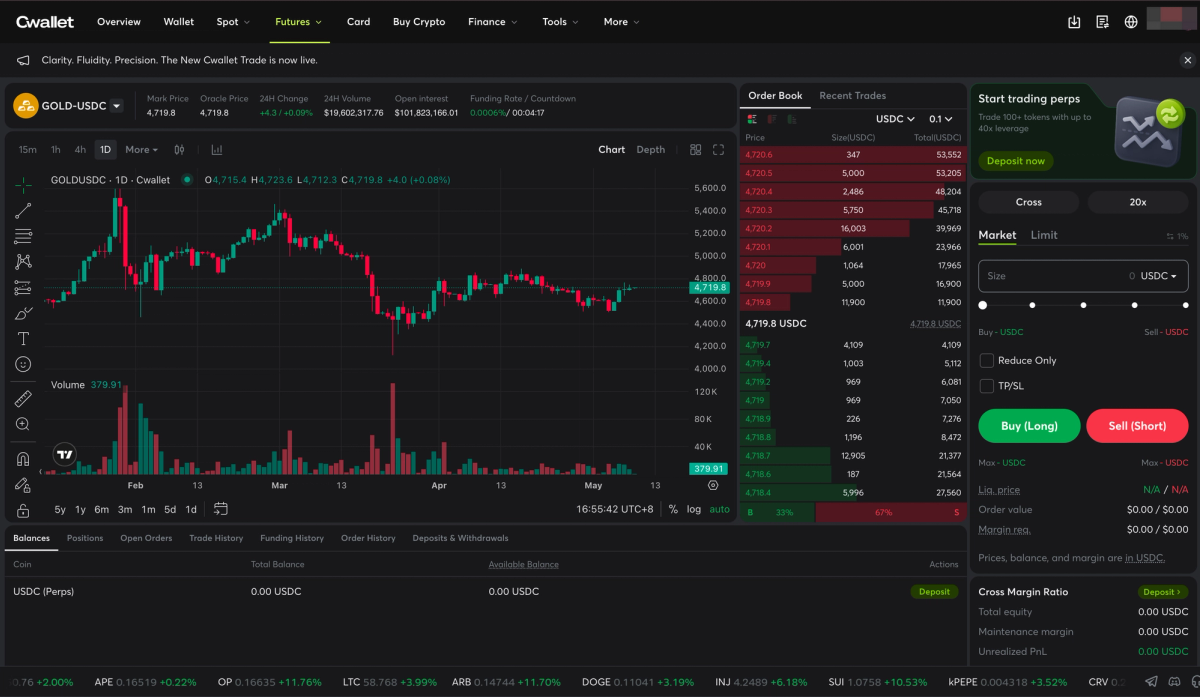
Task: Toggle log scale on chart
Action: point(694,509)
